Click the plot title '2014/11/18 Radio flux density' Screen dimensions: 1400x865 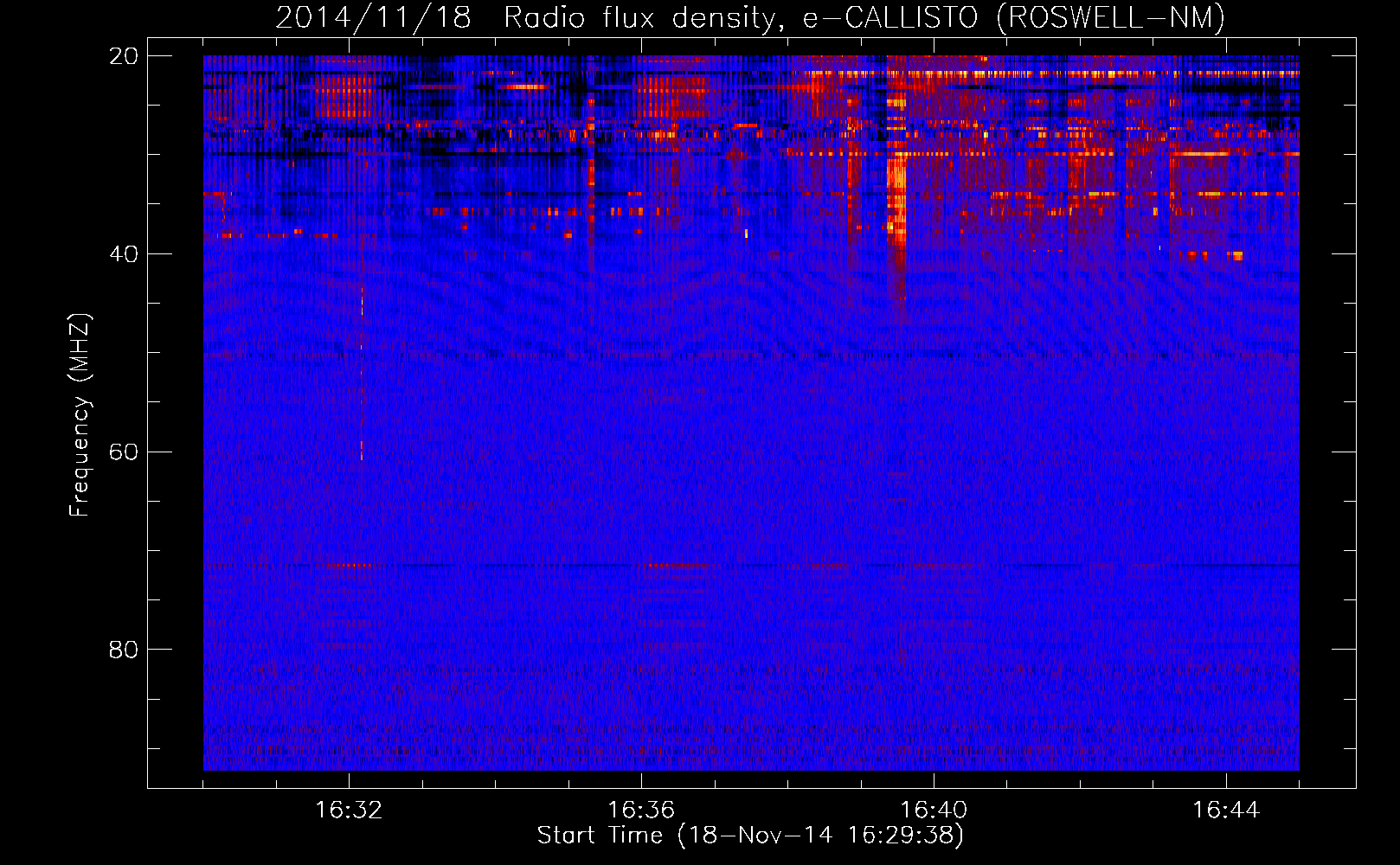pos(750,17)
